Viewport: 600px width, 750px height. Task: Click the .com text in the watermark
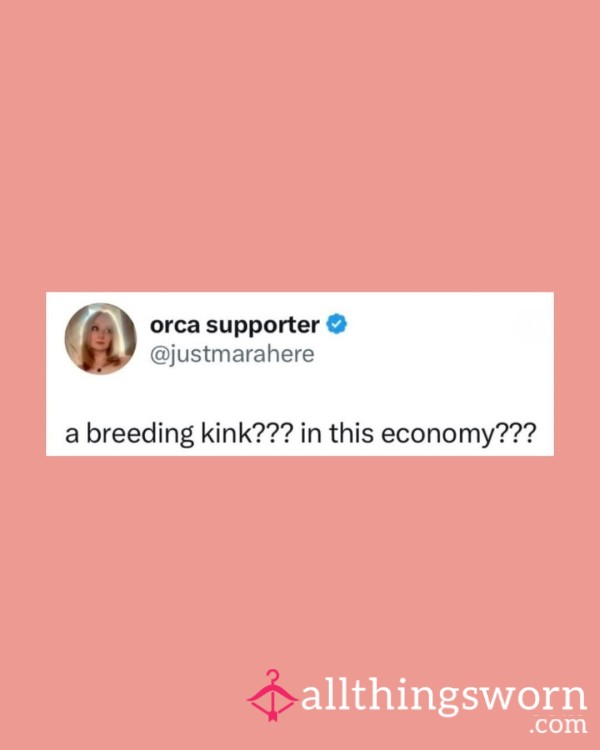[558, 725]
